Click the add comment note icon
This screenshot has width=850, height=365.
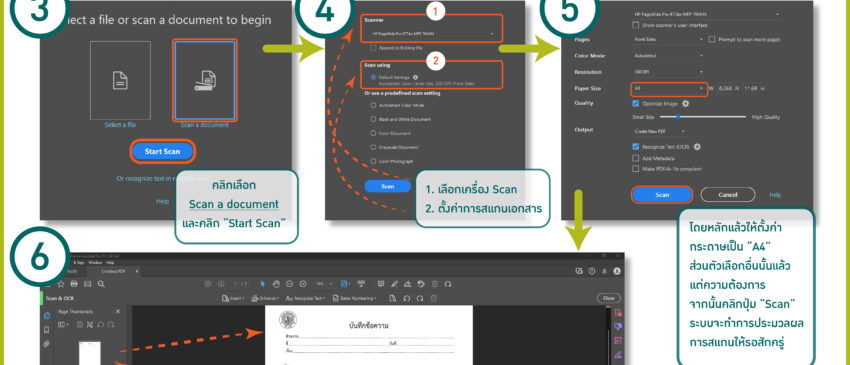[381, 284]
